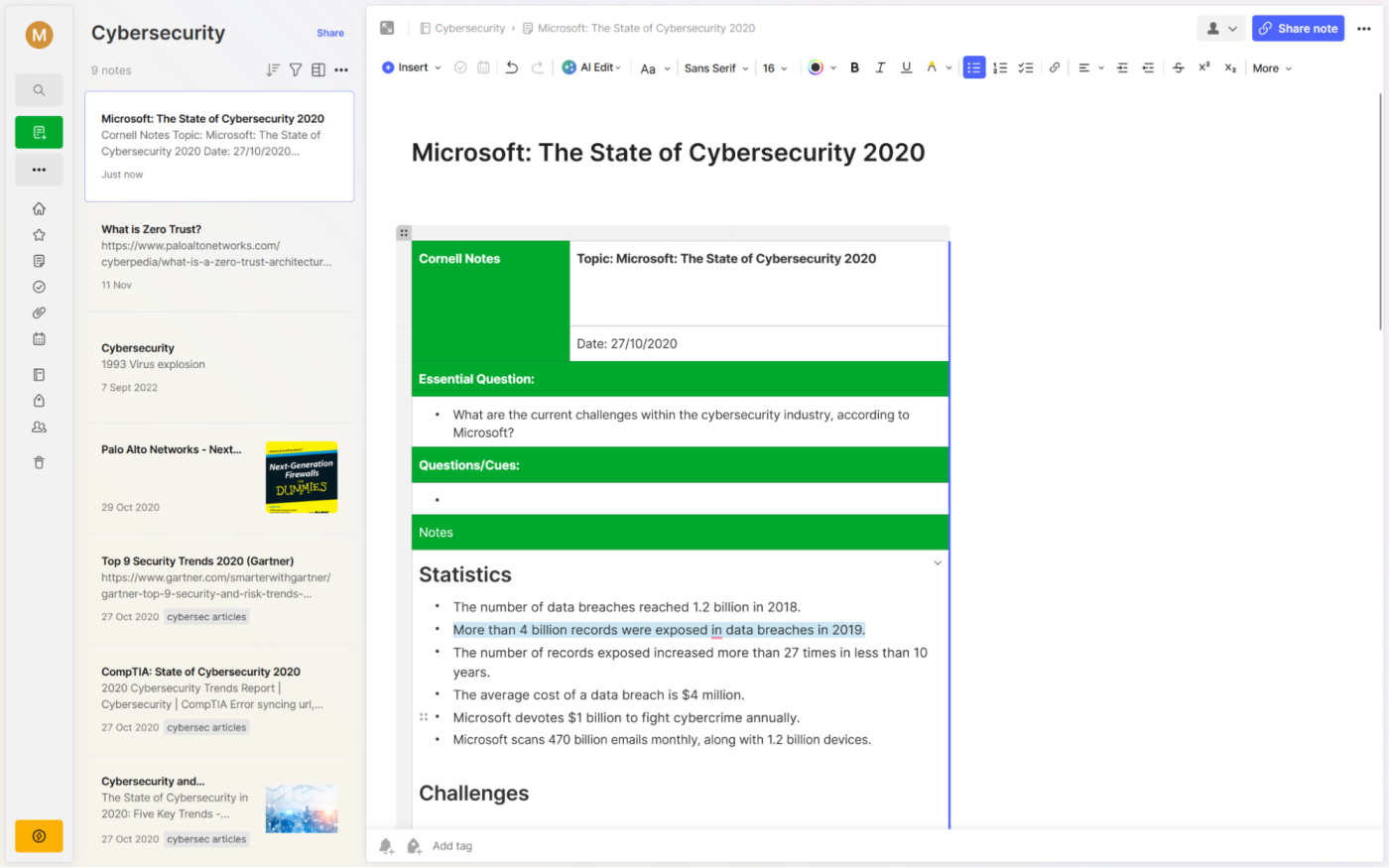
Task: Open the notes list more options menu
Action: pos(341,69)
